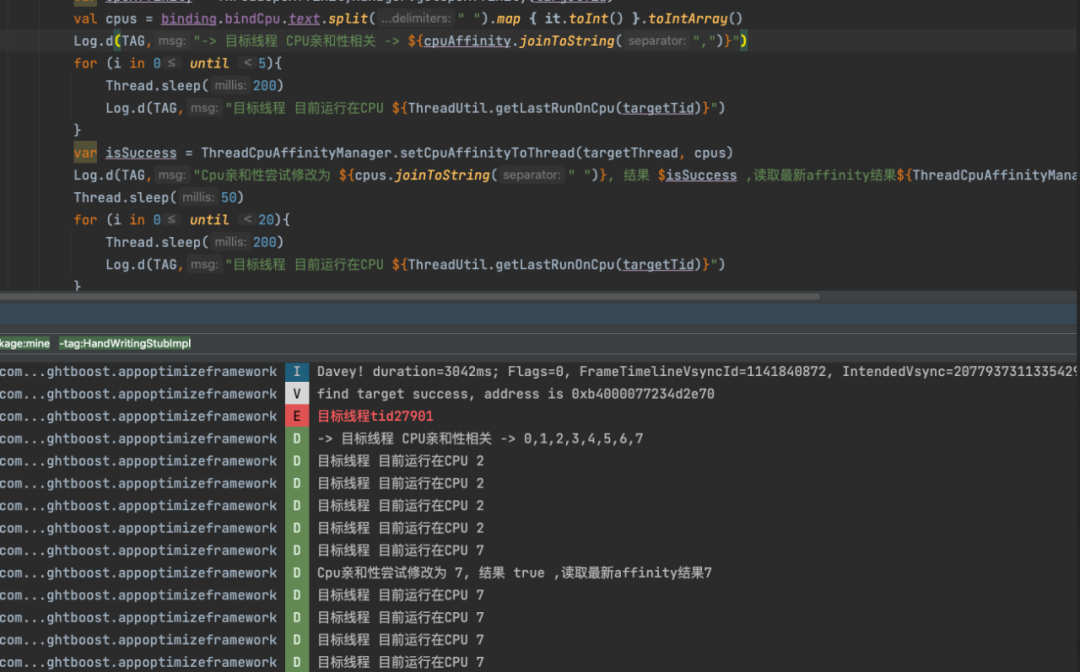Click the loop limit 20 after until
The image size is (1080, 672).
click(x=266, y=220)
